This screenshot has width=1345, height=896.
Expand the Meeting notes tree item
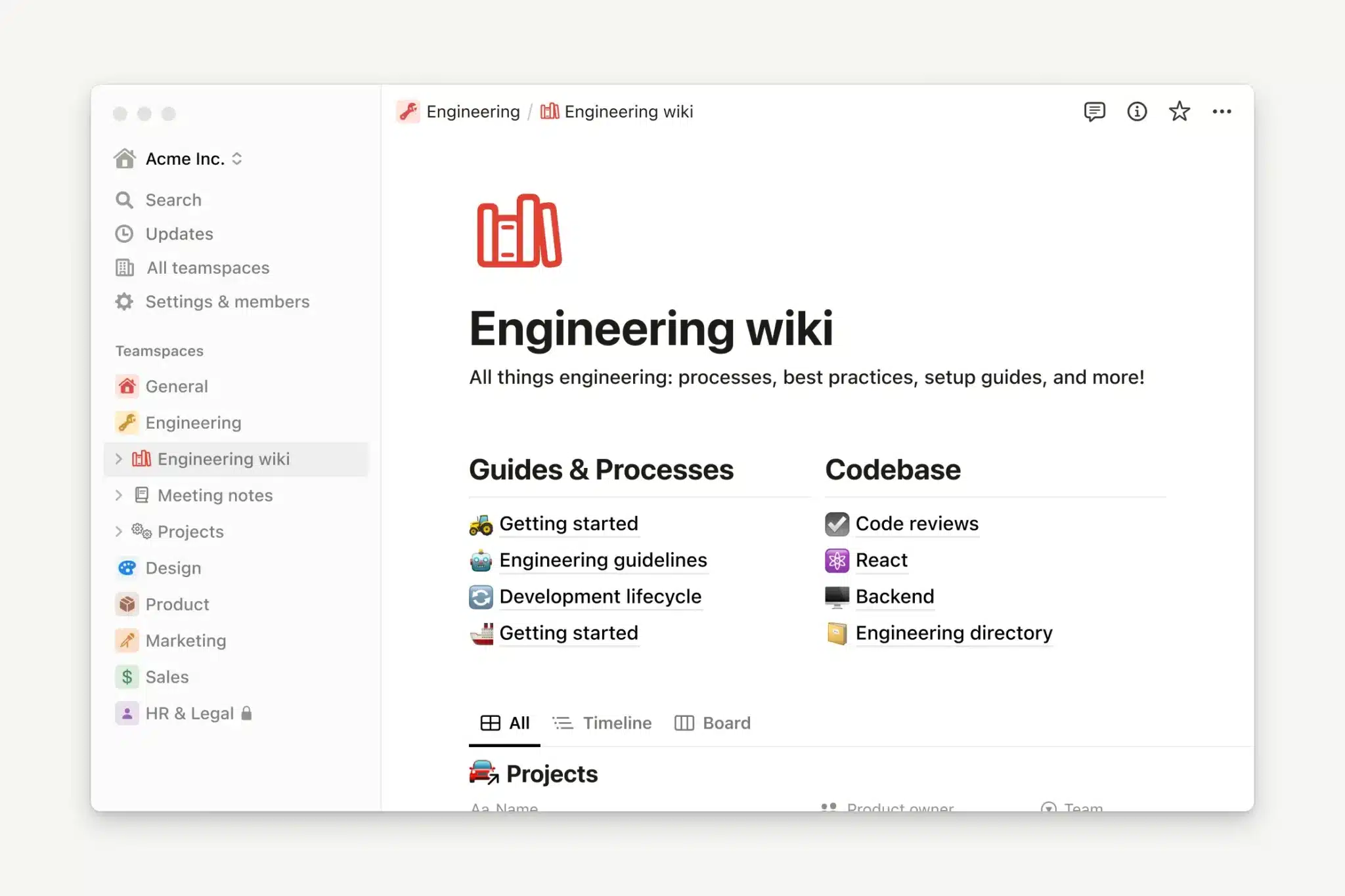pos(119,495)
